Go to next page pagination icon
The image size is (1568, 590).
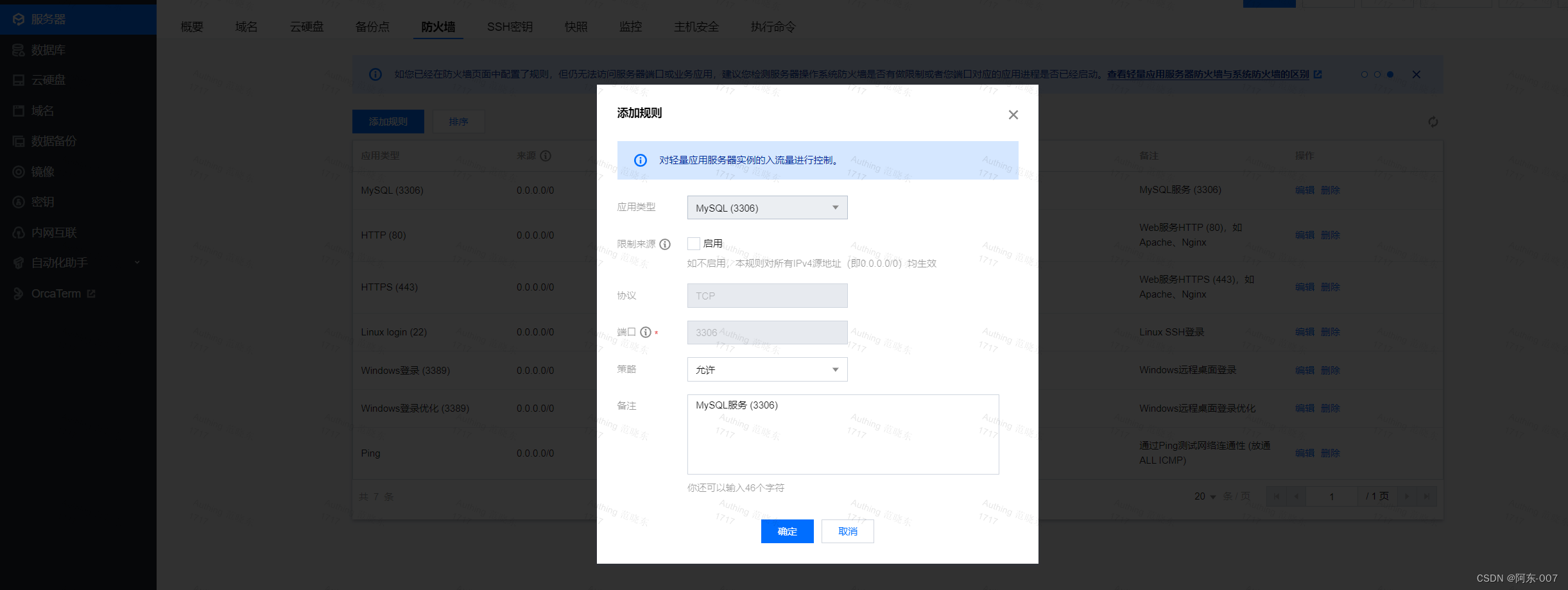click(1406, 496)
